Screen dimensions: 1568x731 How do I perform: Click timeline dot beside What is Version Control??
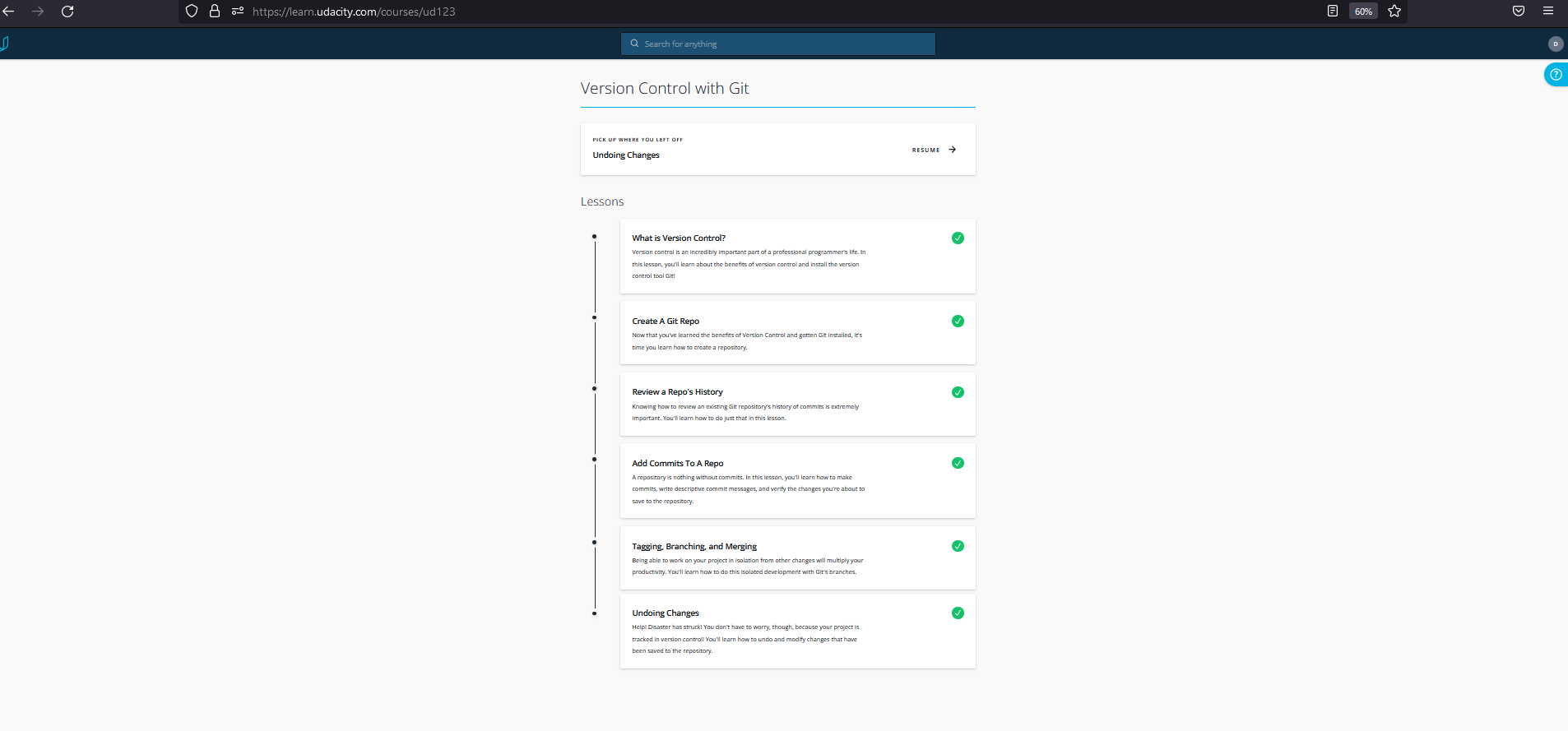(594, 237)
